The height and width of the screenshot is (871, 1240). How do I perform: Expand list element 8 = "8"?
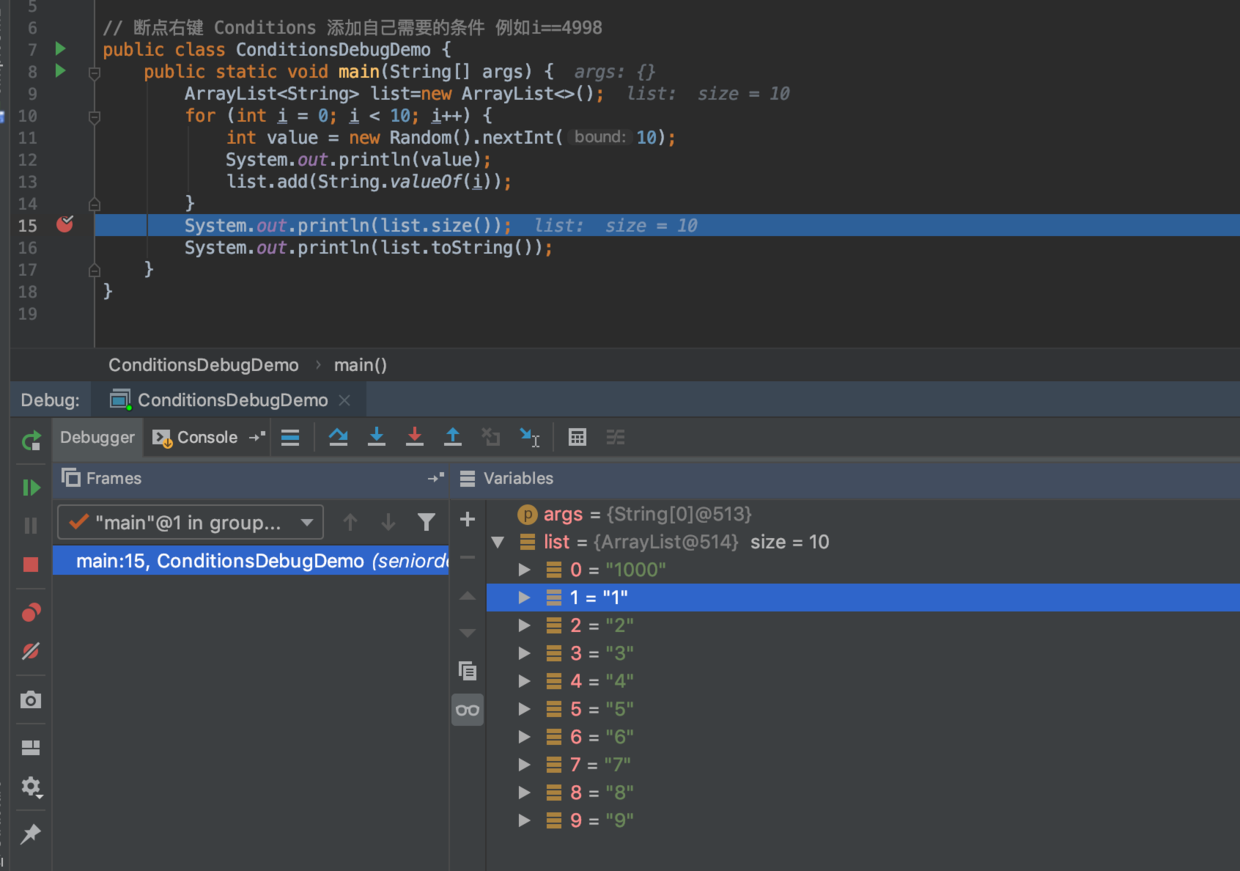[524, 793]
